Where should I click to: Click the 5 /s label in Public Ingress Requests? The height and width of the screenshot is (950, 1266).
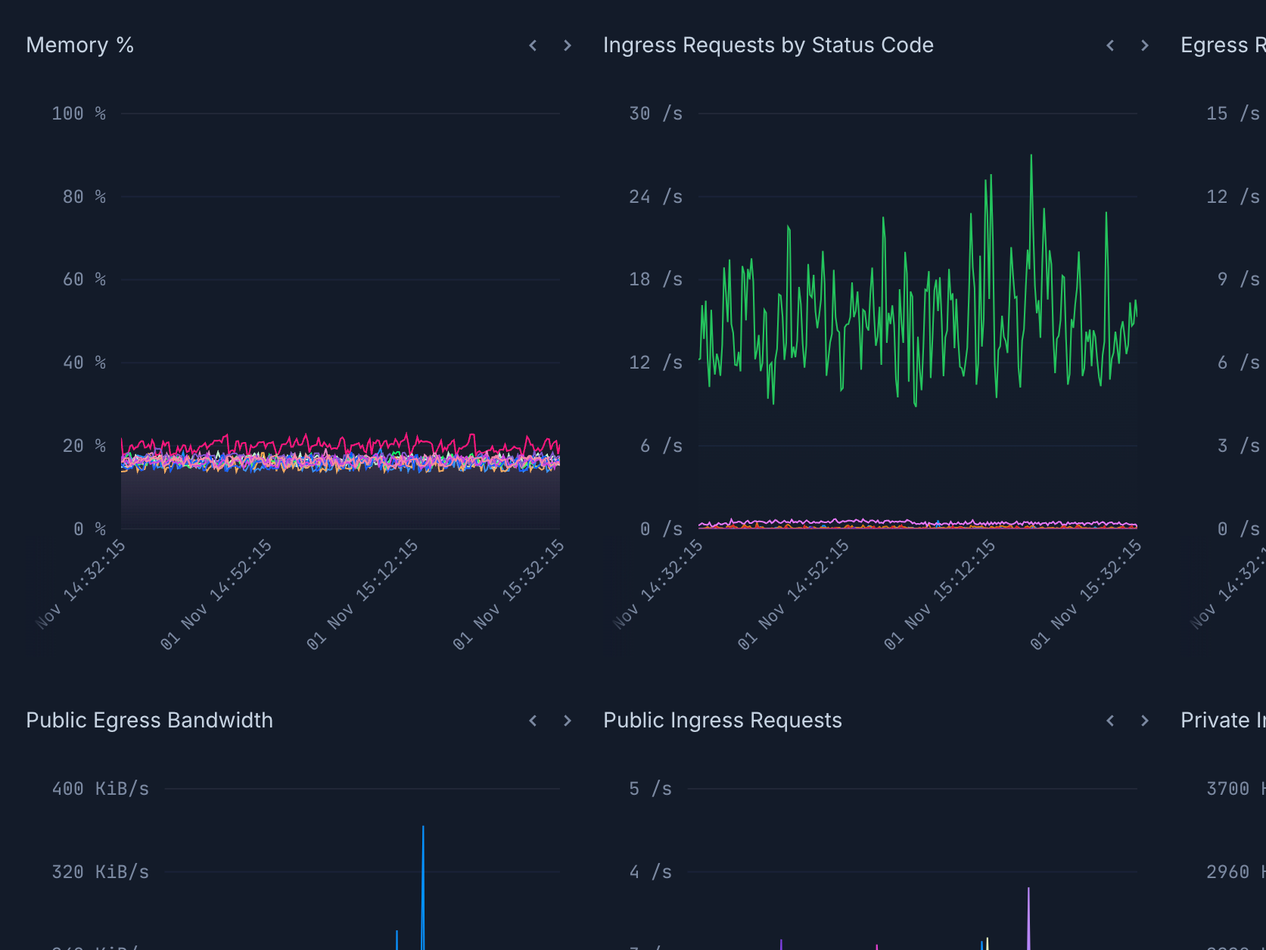[651, 788]
